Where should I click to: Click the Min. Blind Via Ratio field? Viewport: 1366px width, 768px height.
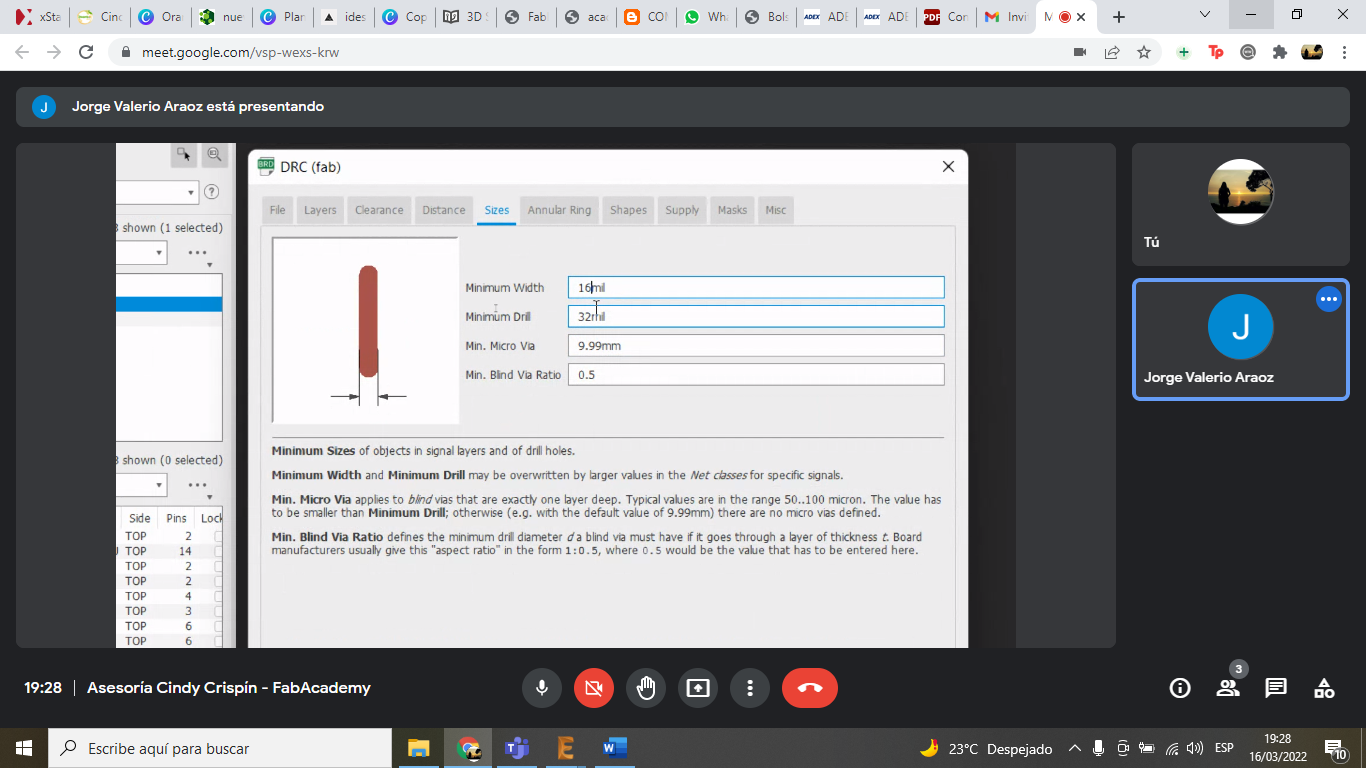[x=756, y=374]
